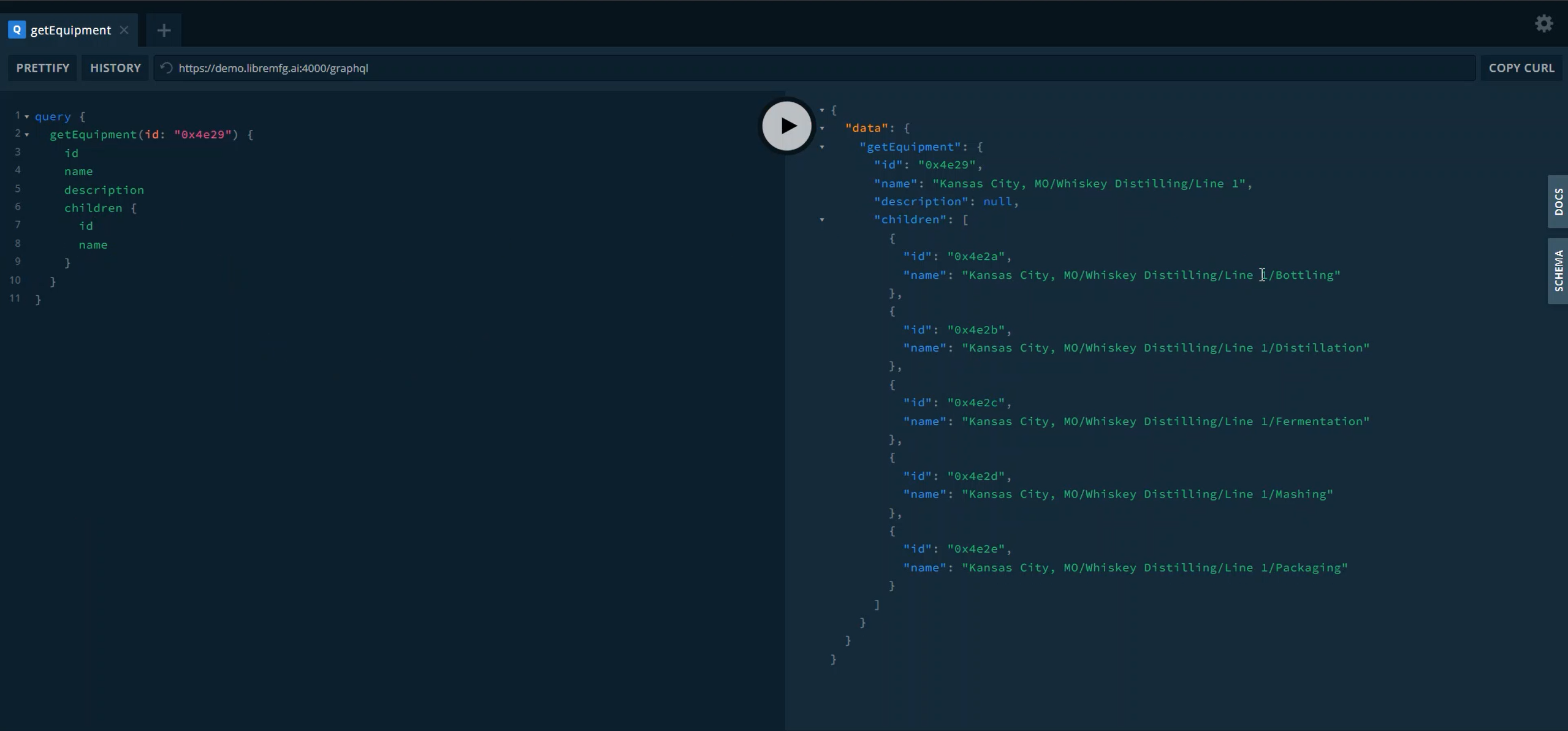Click the "0x4e2d" id value in the response

(x=976, y=476)
